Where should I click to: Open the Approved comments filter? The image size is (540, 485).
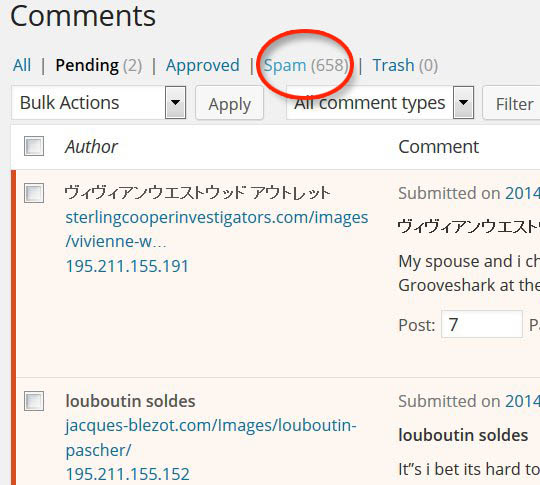202,65
